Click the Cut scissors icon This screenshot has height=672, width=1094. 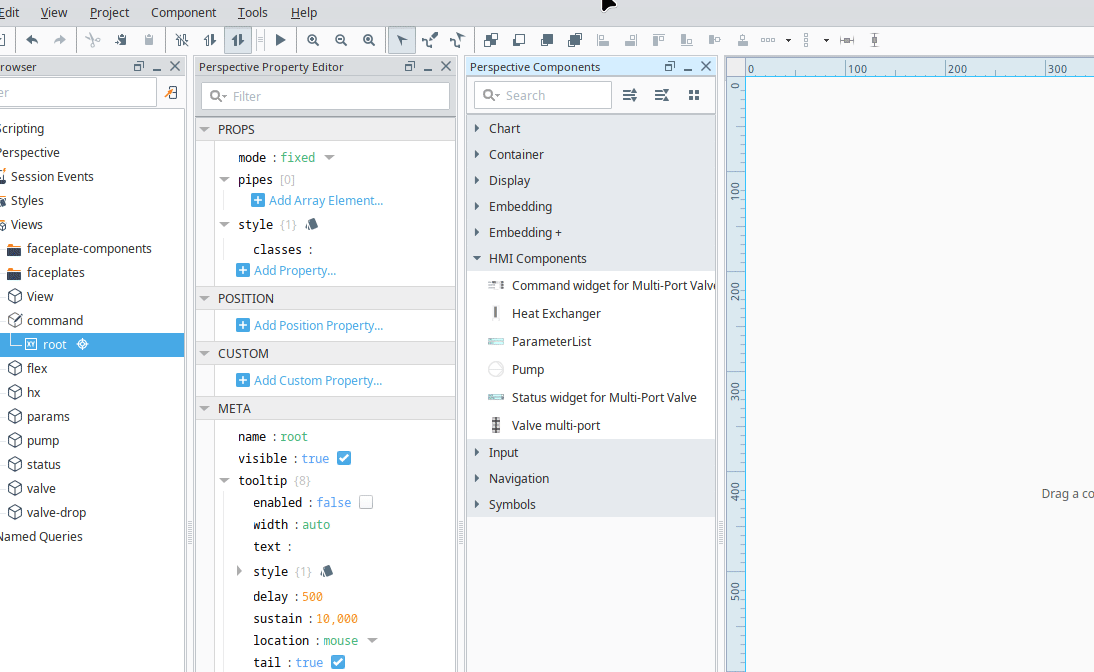[92, 40]
